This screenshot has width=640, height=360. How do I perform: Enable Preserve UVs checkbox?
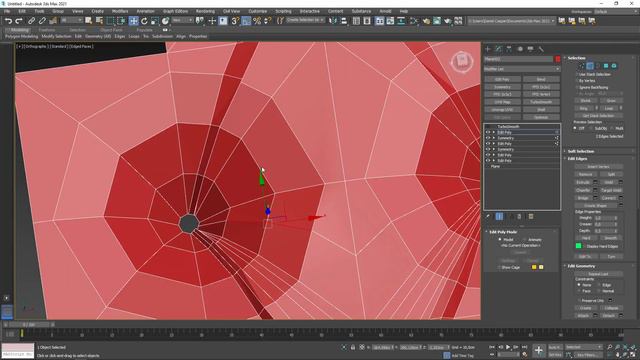click(579, 300)
